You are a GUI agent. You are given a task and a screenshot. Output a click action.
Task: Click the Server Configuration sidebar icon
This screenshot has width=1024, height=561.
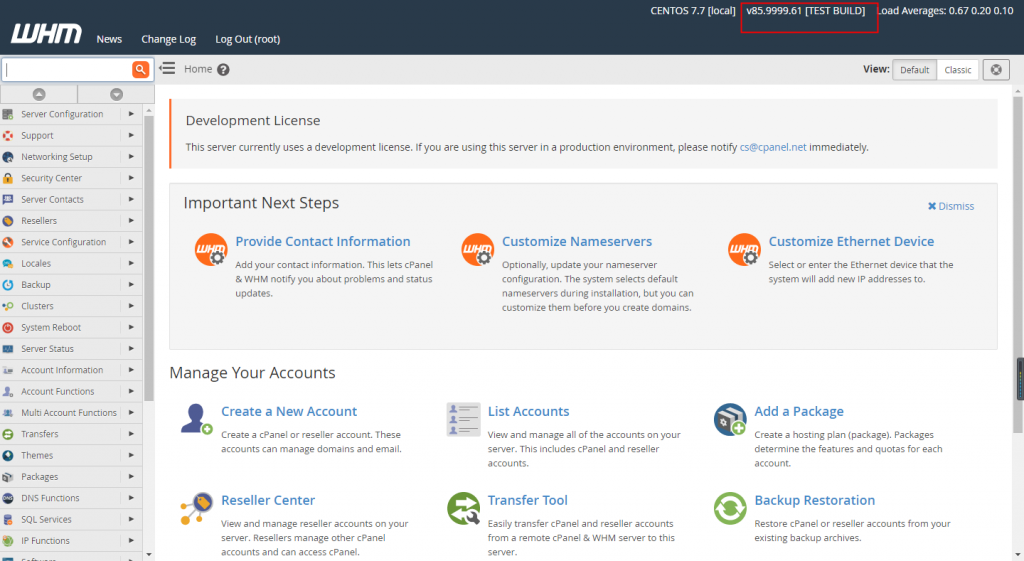pyautogui.click(x=8, y=114)
